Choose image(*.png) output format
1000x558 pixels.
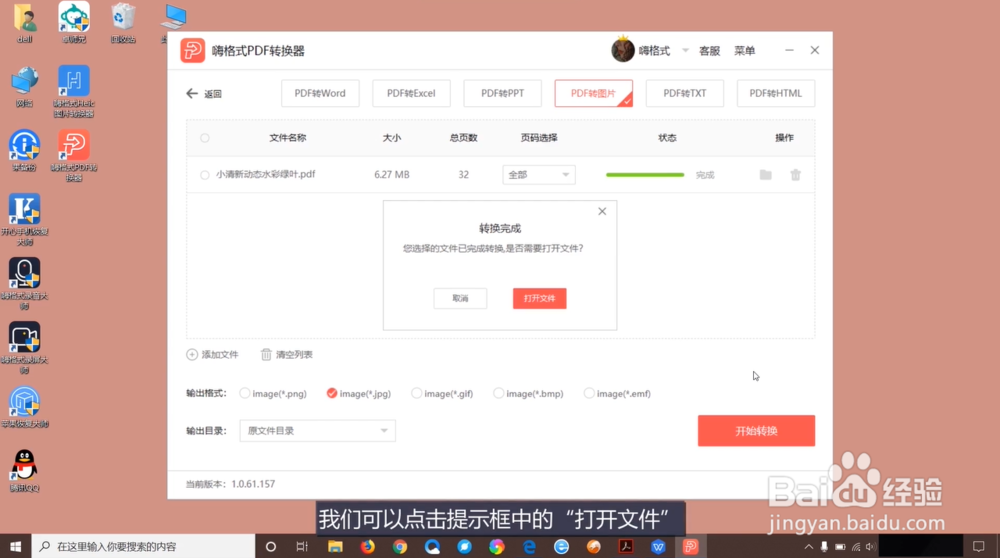tap(245, 393)
